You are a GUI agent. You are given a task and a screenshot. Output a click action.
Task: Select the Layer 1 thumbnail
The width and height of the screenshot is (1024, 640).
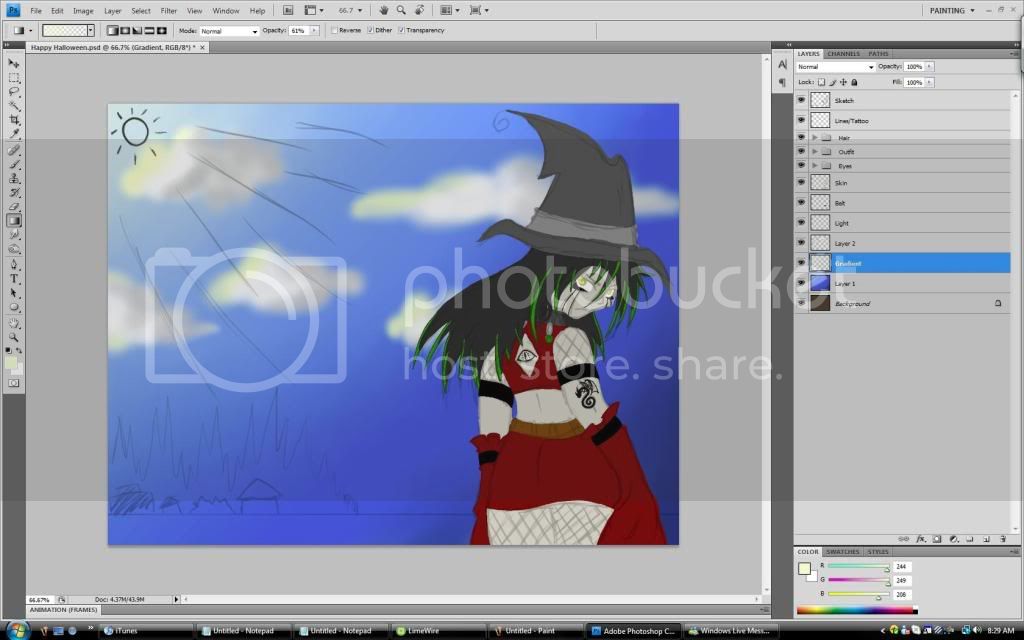[x=820, y=284]
